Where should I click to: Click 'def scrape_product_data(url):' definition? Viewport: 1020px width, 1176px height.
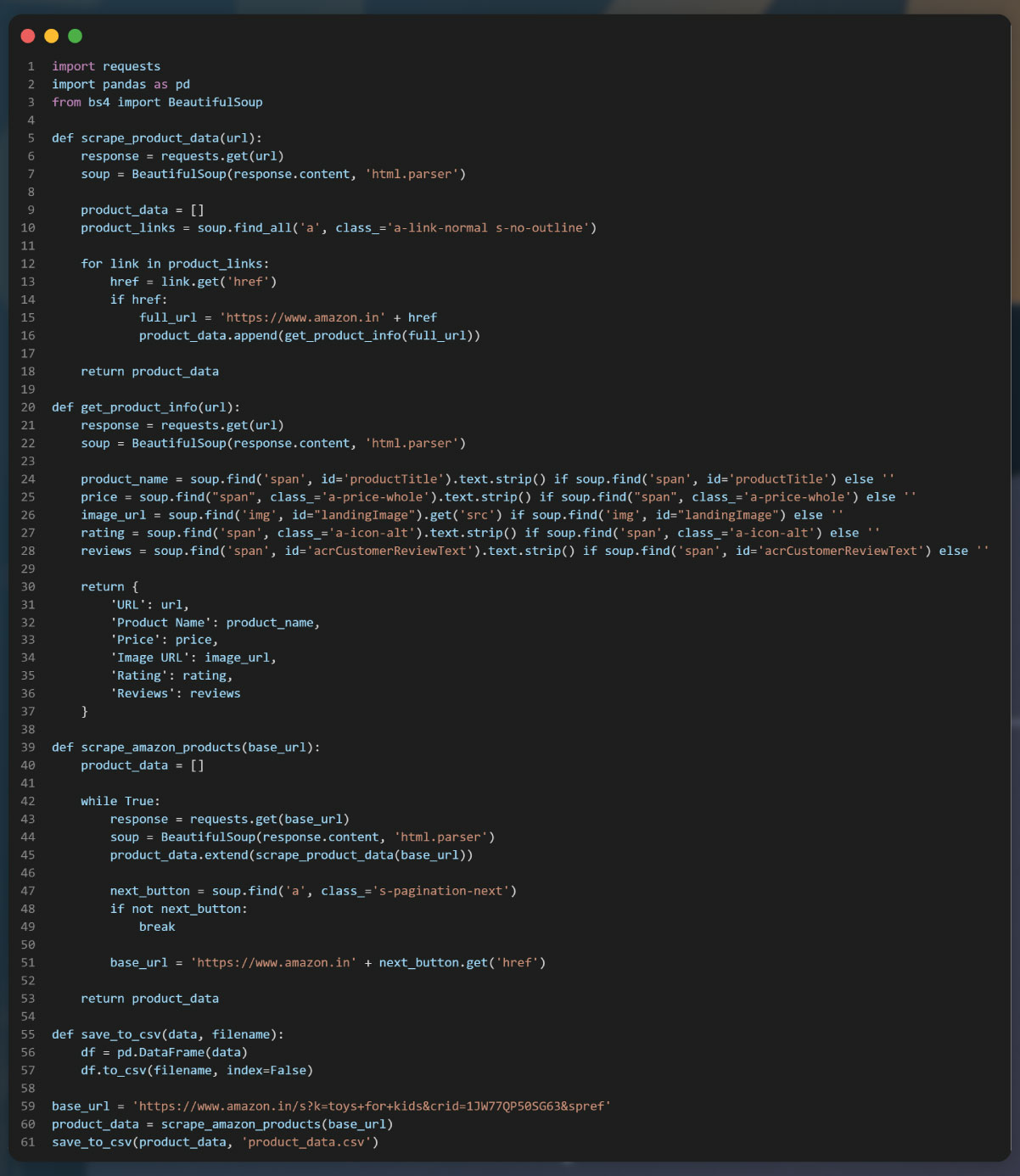tap(157, 138)
